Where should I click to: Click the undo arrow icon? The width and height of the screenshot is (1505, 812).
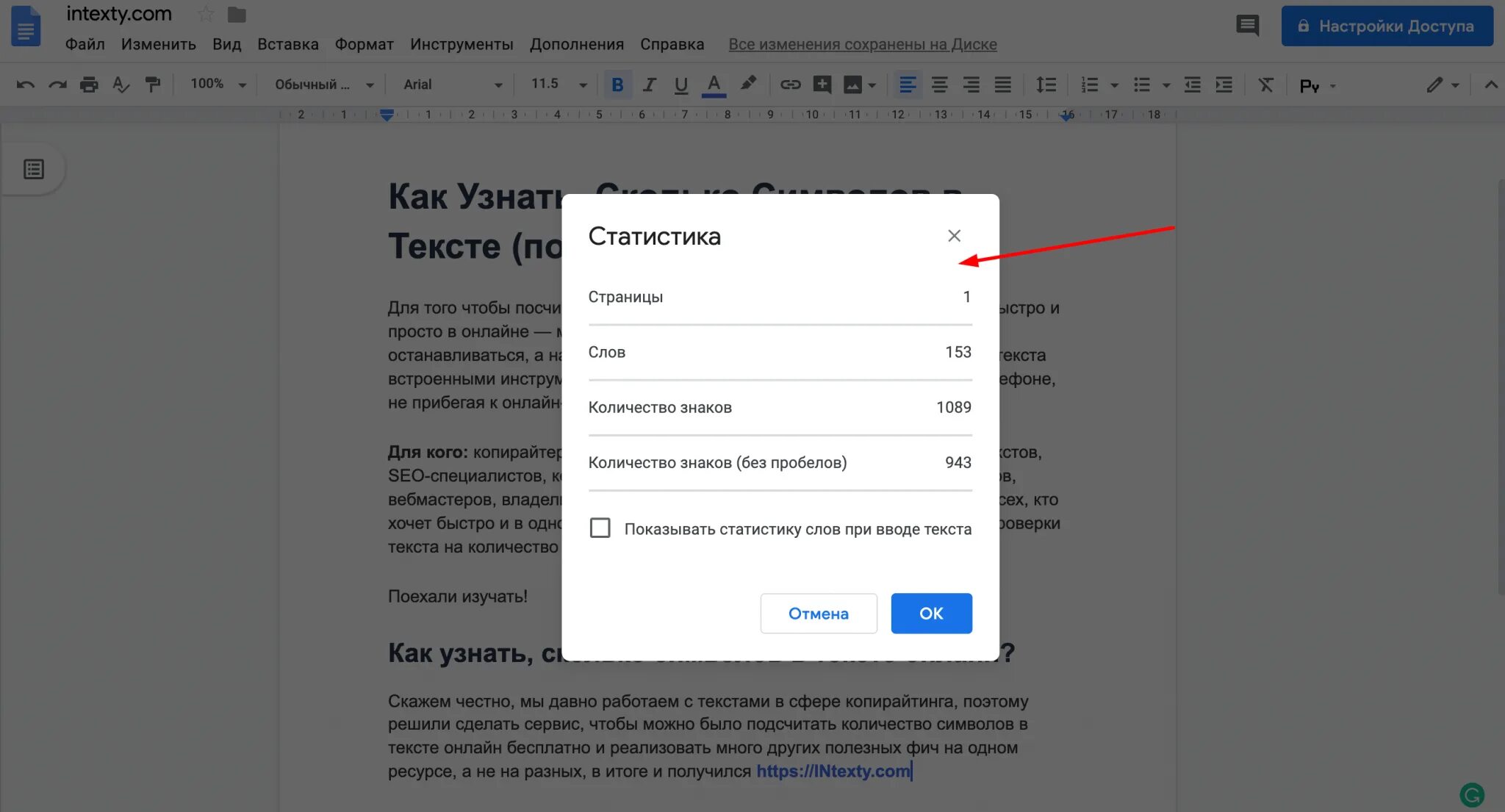(25, 85)
